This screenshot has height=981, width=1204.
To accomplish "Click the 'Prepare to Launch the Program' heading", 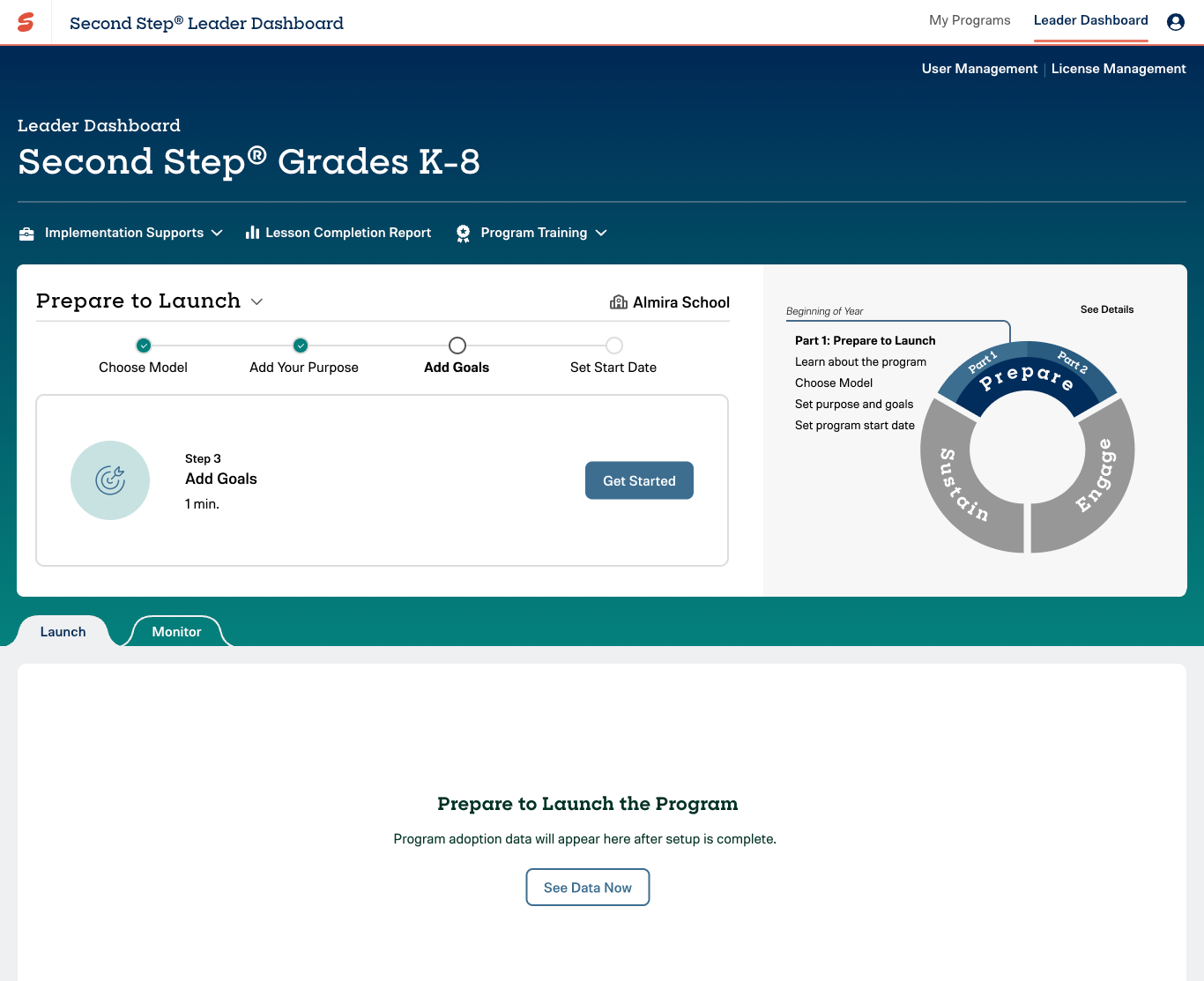I will tap(588, 804).
